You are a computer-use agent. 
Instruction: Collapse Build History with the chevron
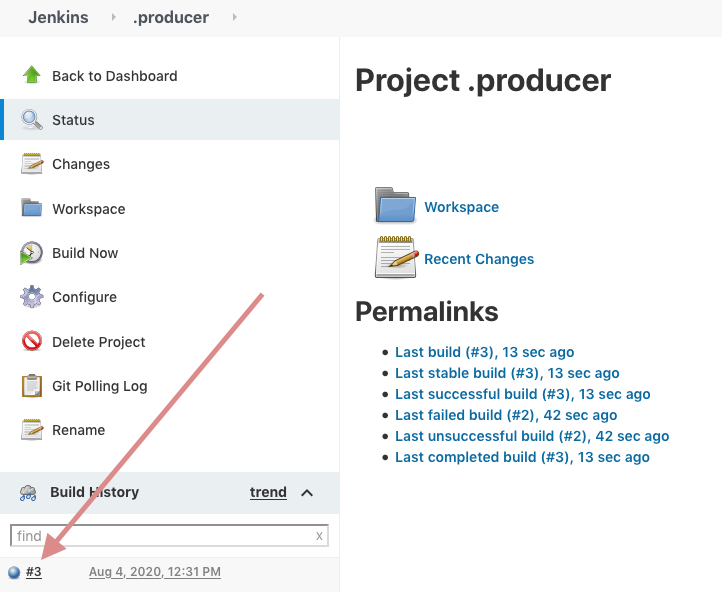[307, 493]
